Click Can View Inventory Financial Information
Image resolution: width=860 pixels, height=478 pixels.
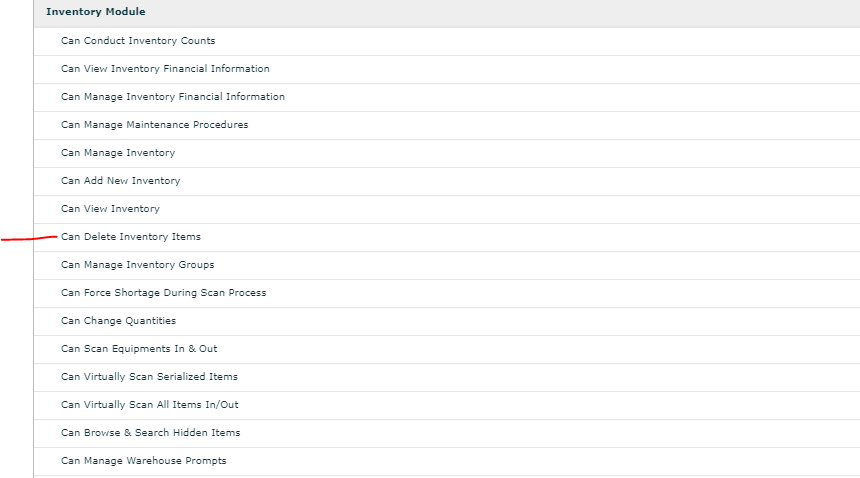click(x=165, y=69)
